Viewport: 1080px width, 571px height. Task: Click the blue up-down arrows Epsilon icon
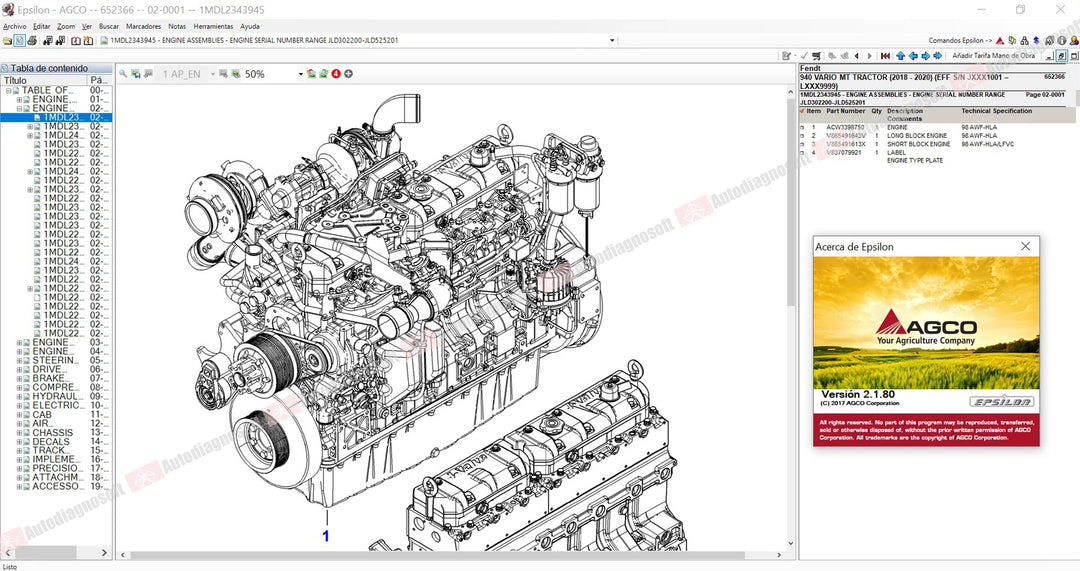tap(1036, 41)
